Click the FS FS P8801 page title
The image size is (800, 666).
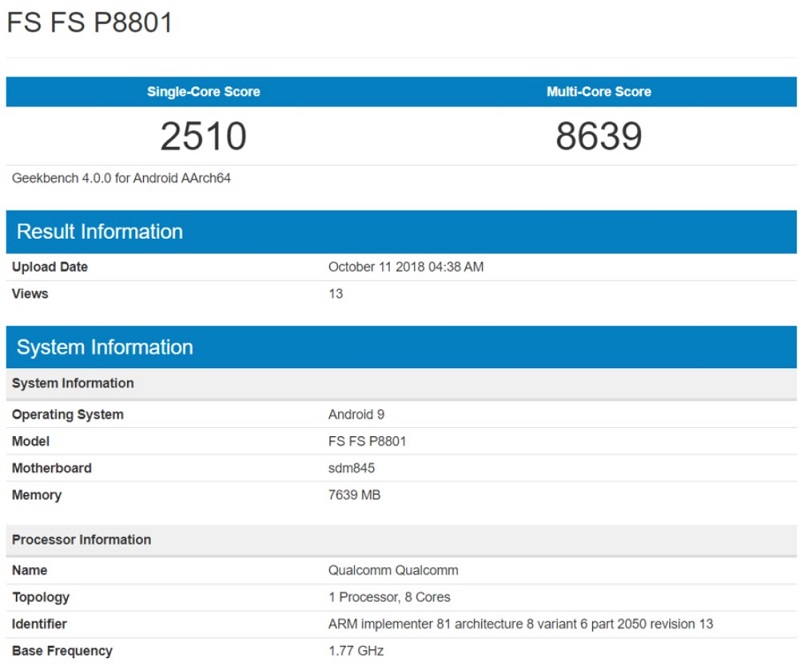click(90, 22)
